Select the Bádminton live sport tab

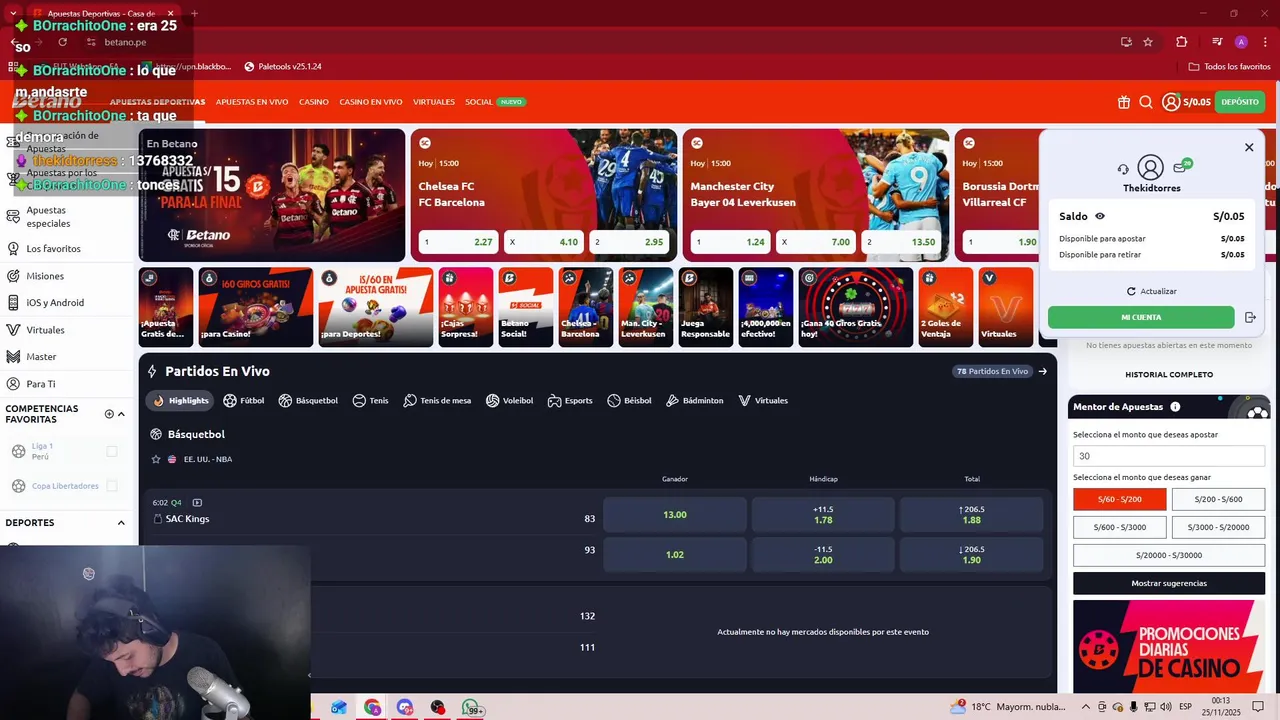[694, 400]
